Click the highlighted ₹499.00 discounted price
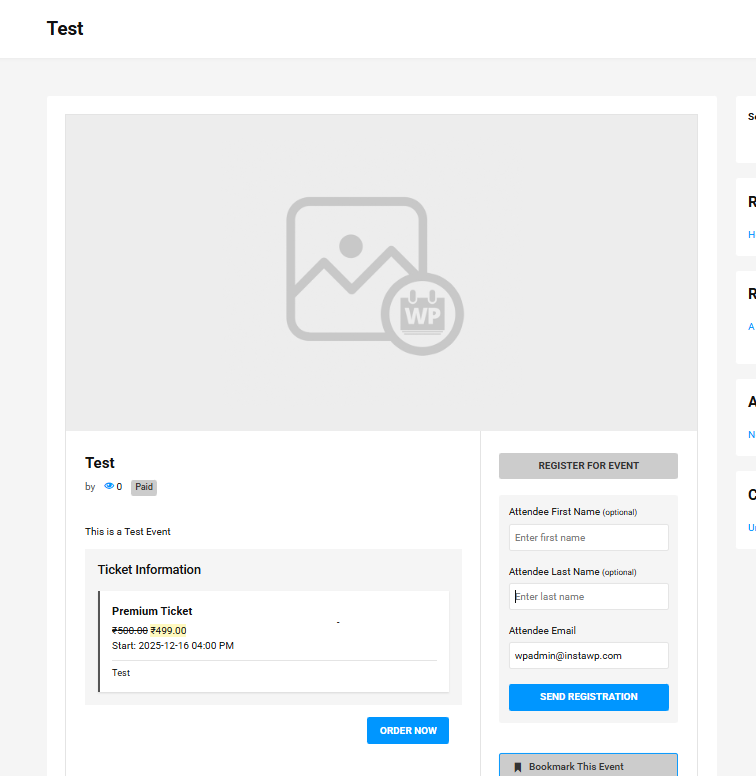 (x=168, y=630)
